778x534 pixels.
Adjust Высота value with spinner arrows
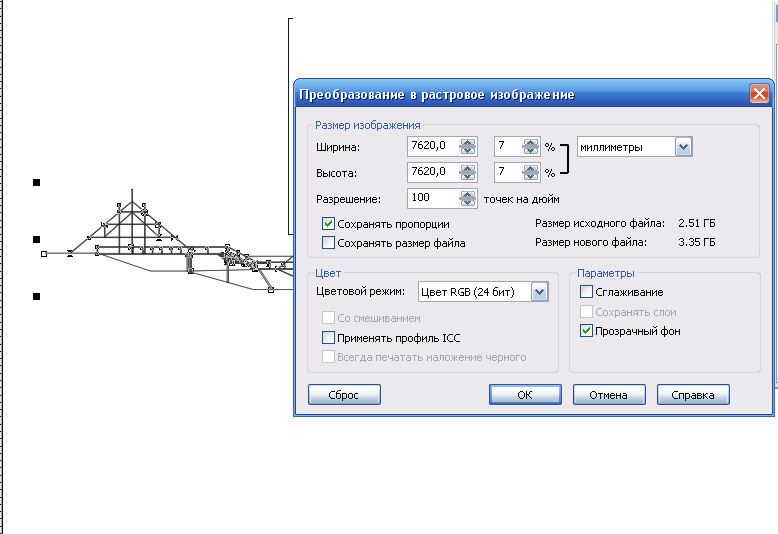(x=467, y=172)
